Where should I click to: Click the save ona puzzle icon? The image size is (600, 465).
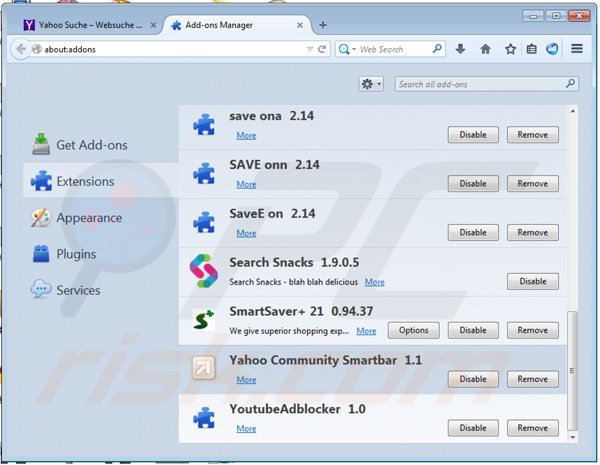coord(204,125)
